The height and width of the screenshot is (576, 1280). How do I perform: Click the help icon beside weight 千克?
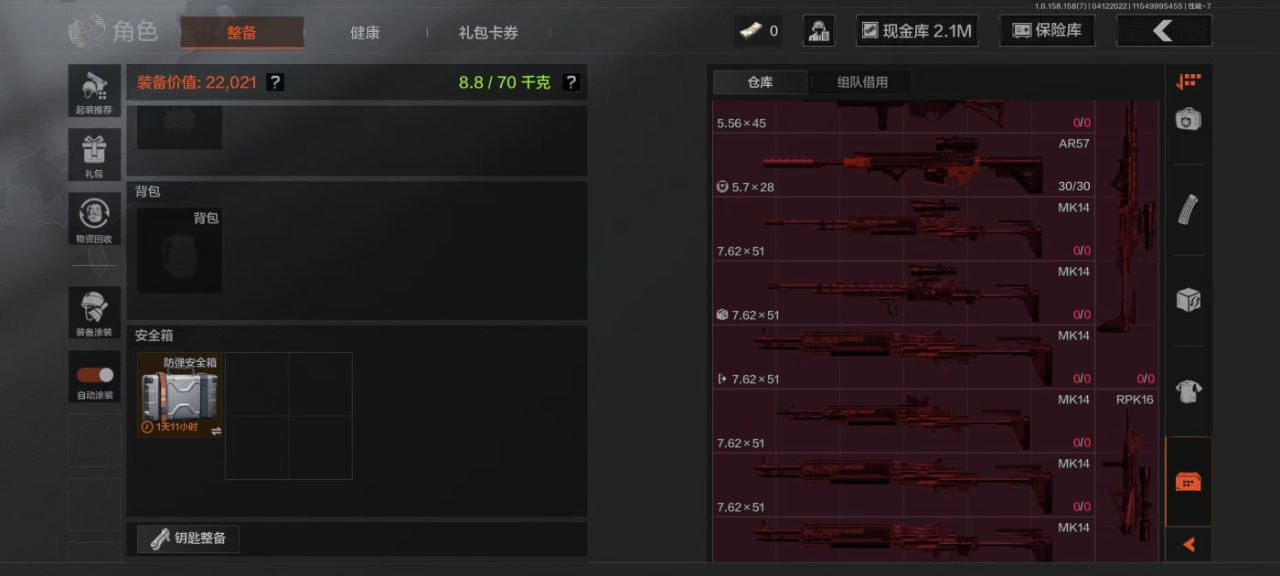(x=571, y=82)
